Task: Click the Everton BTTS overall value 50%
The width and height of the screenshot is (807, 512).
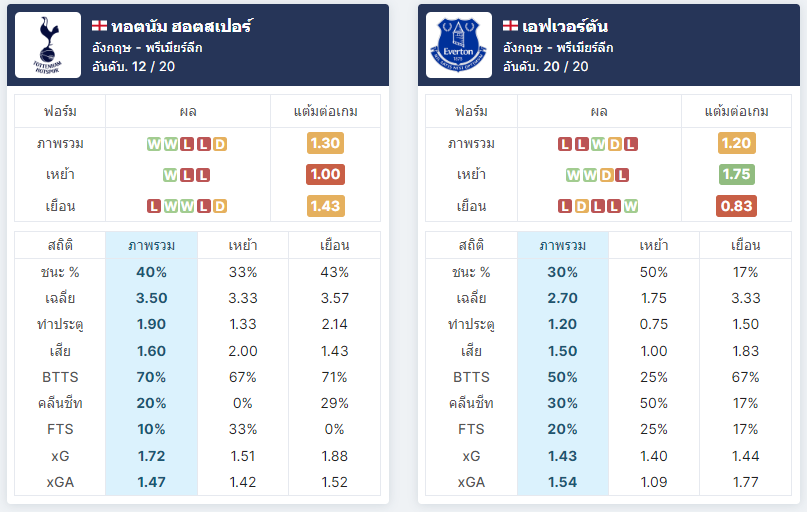Action: [563, 377]
